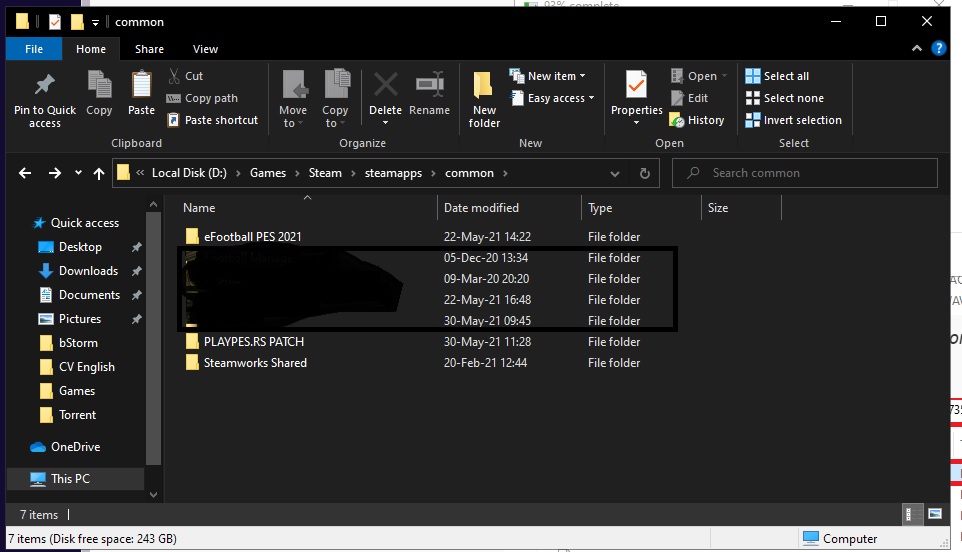
Task: Open the File menu tab
Action: 34,49
